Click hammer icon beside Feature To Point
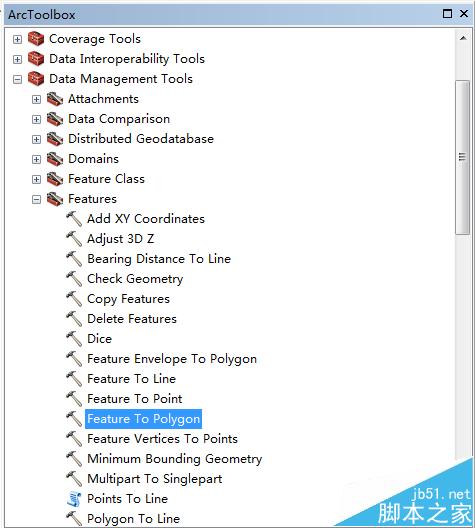This screenshot has width=475, height=528. (74, 399)
